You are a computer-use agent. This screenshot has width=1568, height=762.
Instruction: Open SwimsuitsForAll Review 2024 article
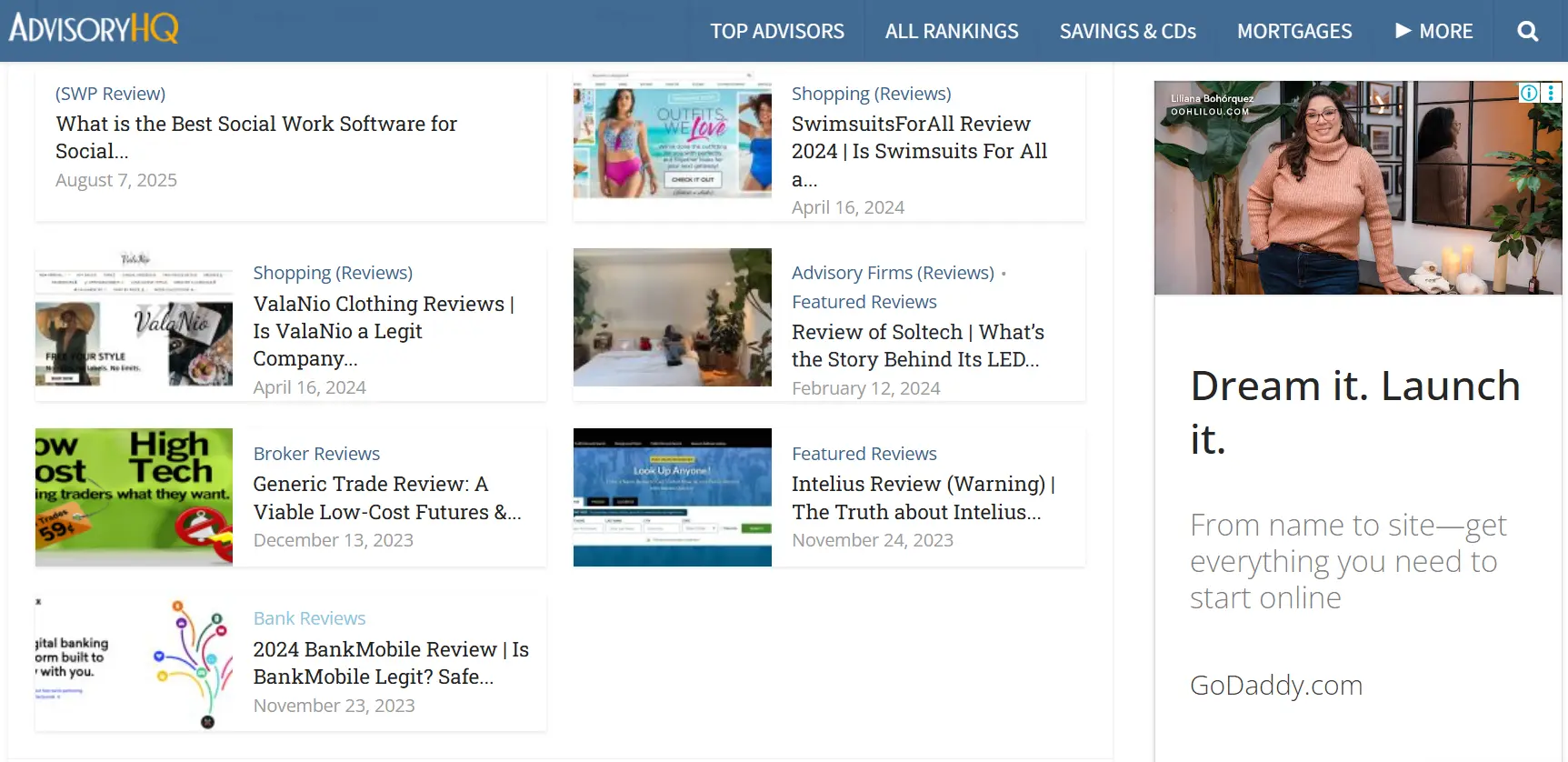pyautogui.click(x=919, y=151)
